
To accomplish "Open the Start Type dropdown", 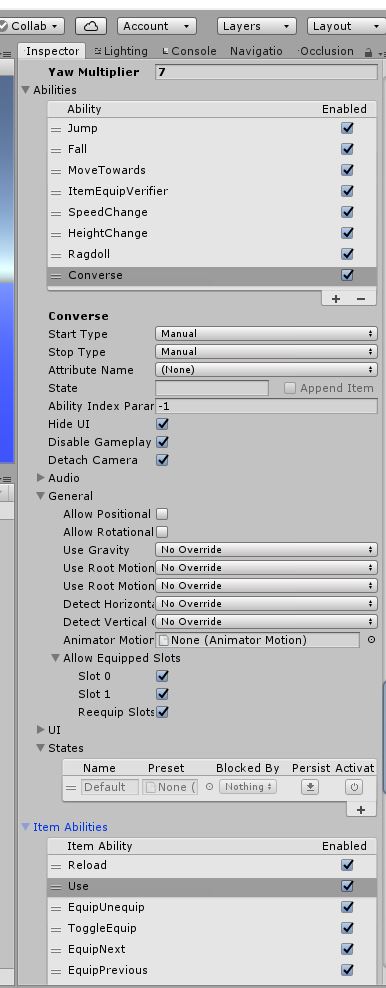I will pyautogui.click(x=266, y=333).
